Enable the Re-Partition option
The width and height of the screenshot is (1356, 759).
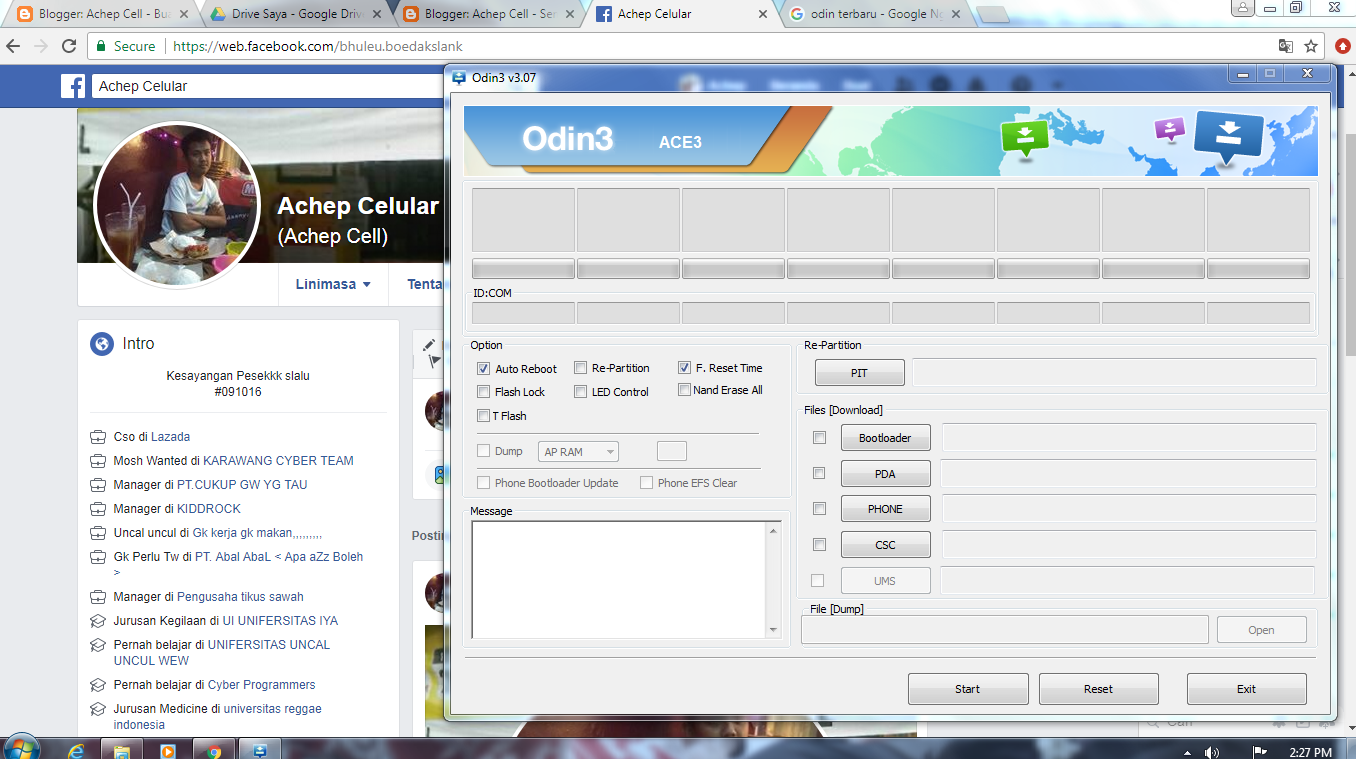point(581,368)
